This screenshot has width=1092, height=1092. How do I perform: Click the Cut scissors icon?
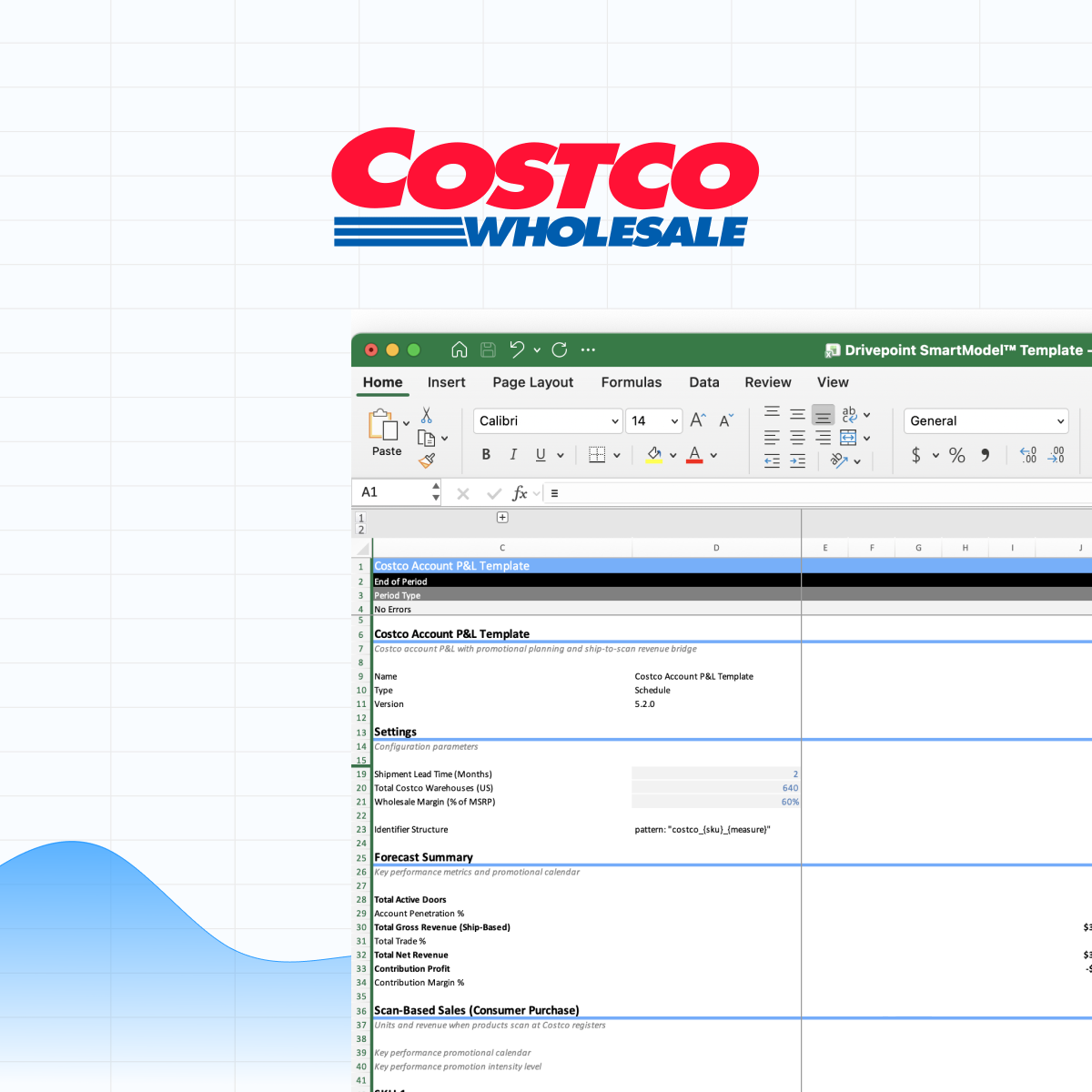(x=426, y=415)
